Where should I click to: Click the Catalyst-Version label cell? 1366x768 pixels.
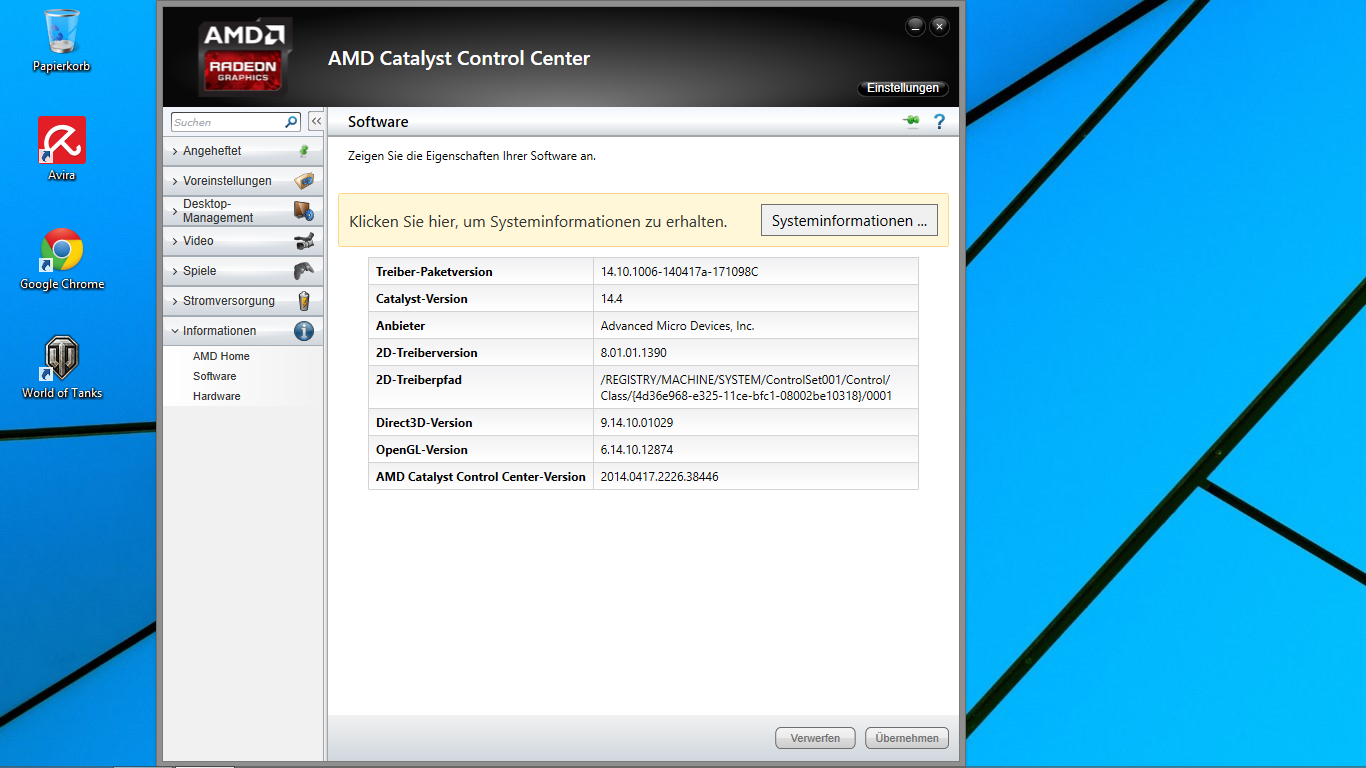[x=481, y=299]
